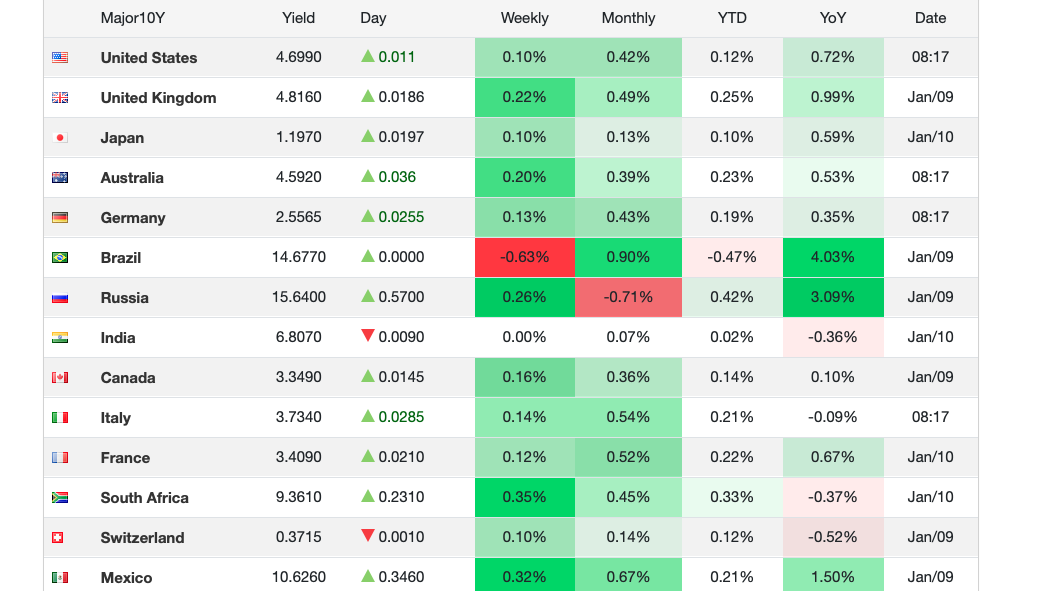Click the Canada flag icon
The width and height of the screenshot is (1058, 591).
coord(60,377)
